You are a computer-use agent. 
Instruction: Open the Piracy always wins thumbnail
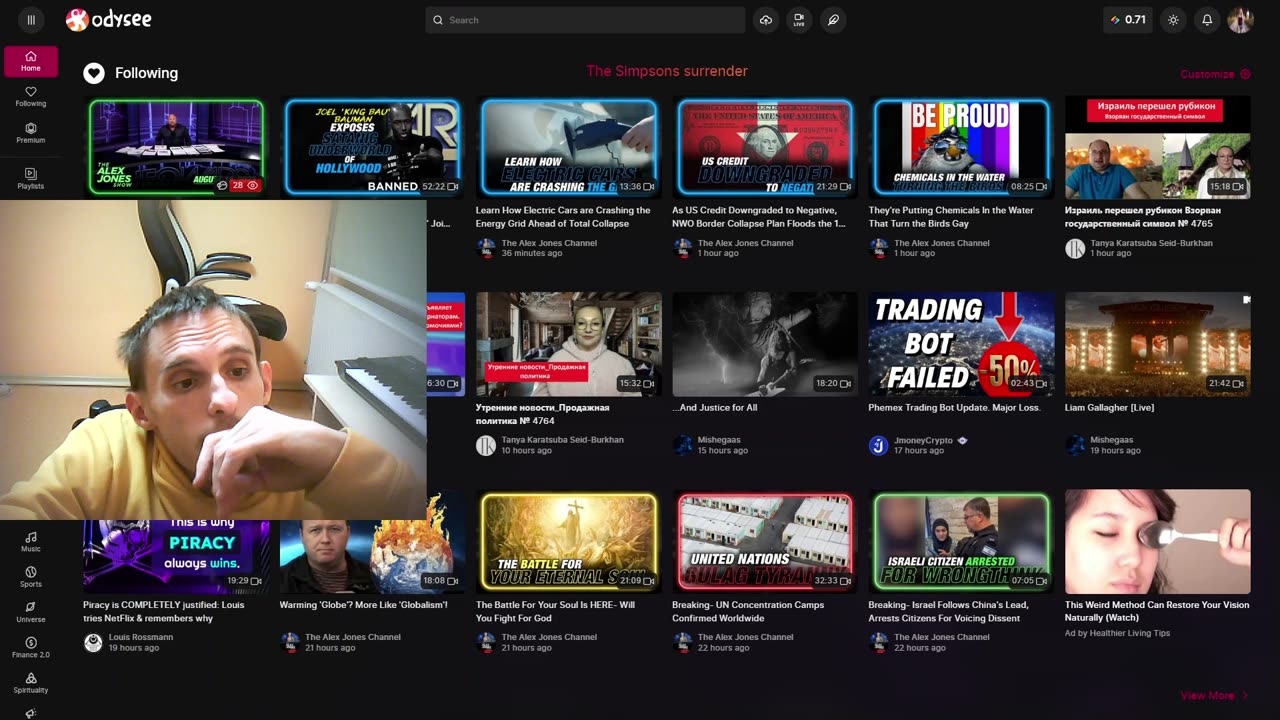tap(176, 556)
